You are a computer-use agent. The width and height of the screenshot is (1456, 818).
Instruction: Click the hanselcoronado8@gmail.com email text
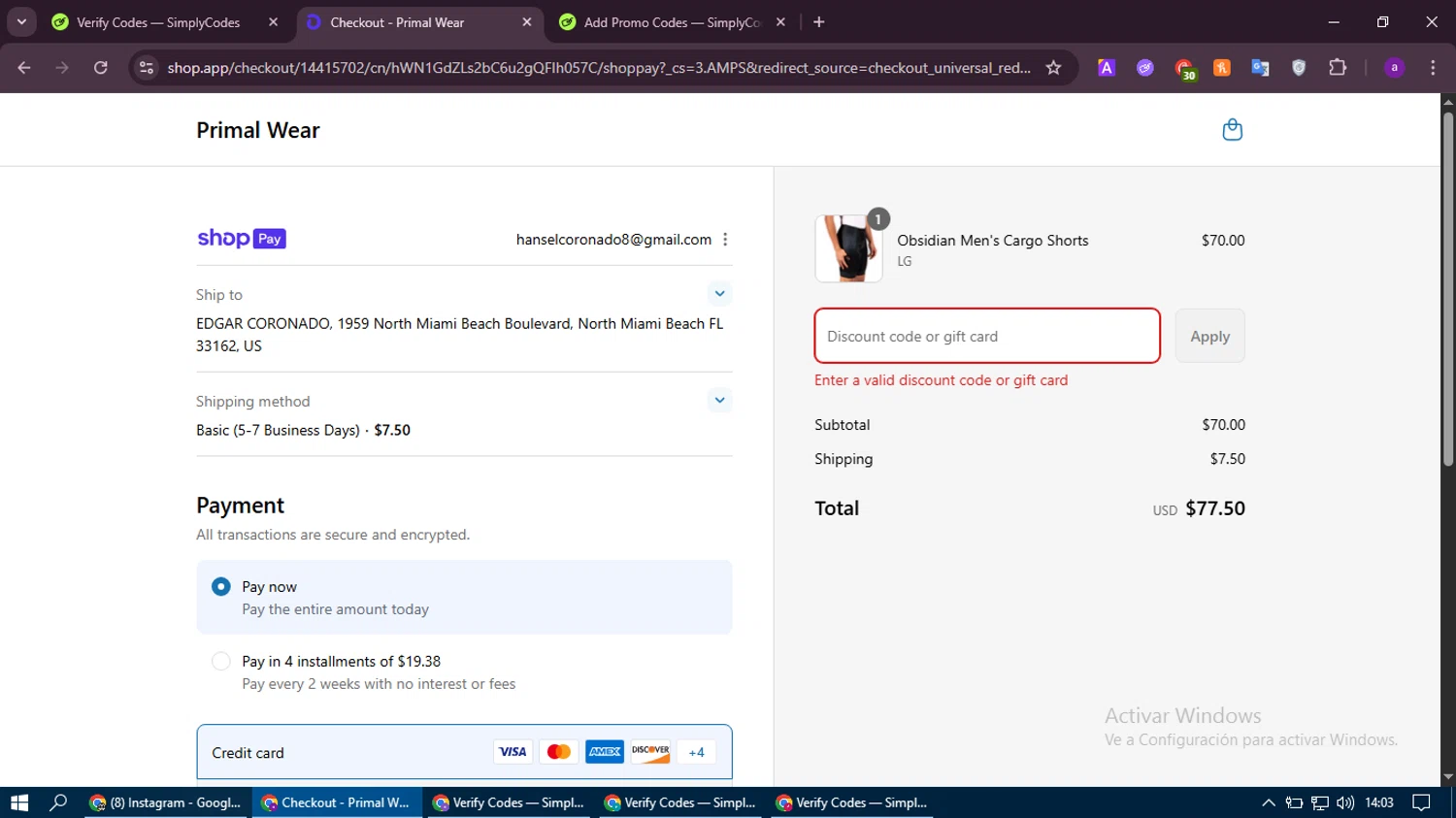613,240
